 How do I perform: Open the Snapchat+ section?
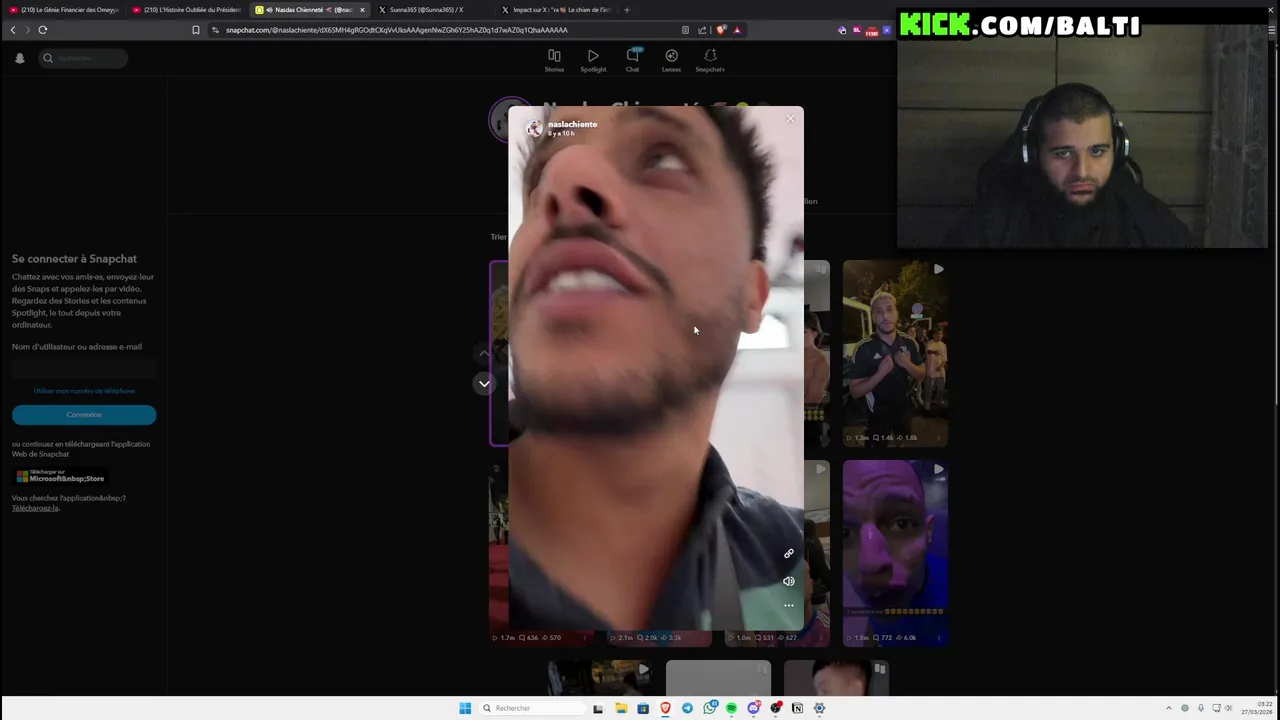pos(710,60)
